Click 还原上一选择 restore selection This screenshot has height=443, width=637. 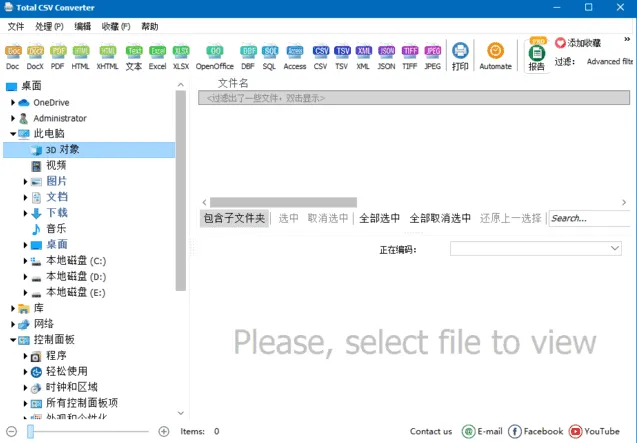[x=511, y=218]
